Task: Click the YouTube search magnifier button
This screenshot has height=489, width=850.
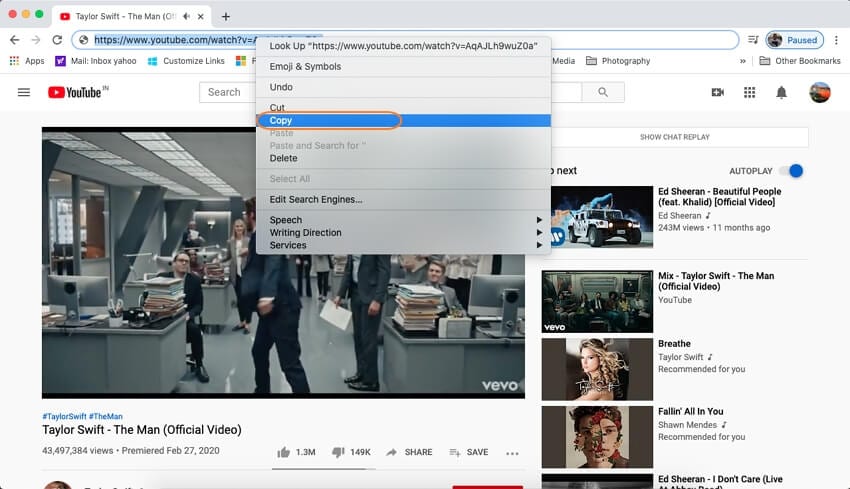Action: 603,92
